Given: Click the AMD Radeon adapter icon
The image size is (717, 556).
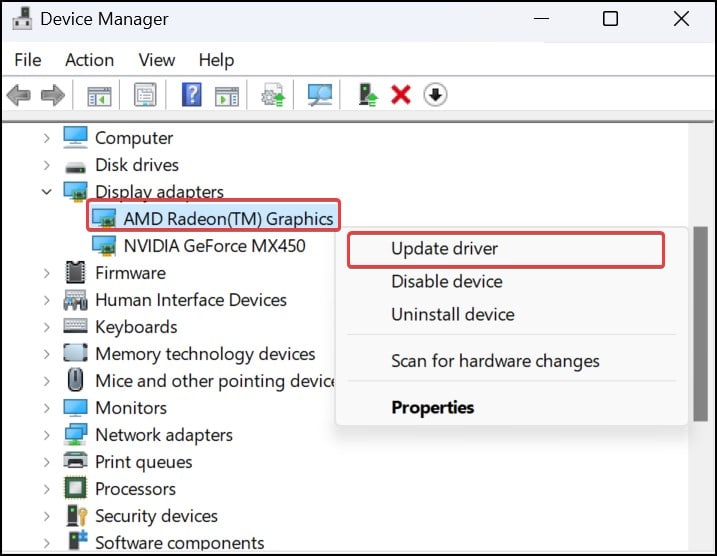Looking at the screenshot, I should tap(104, 219).
